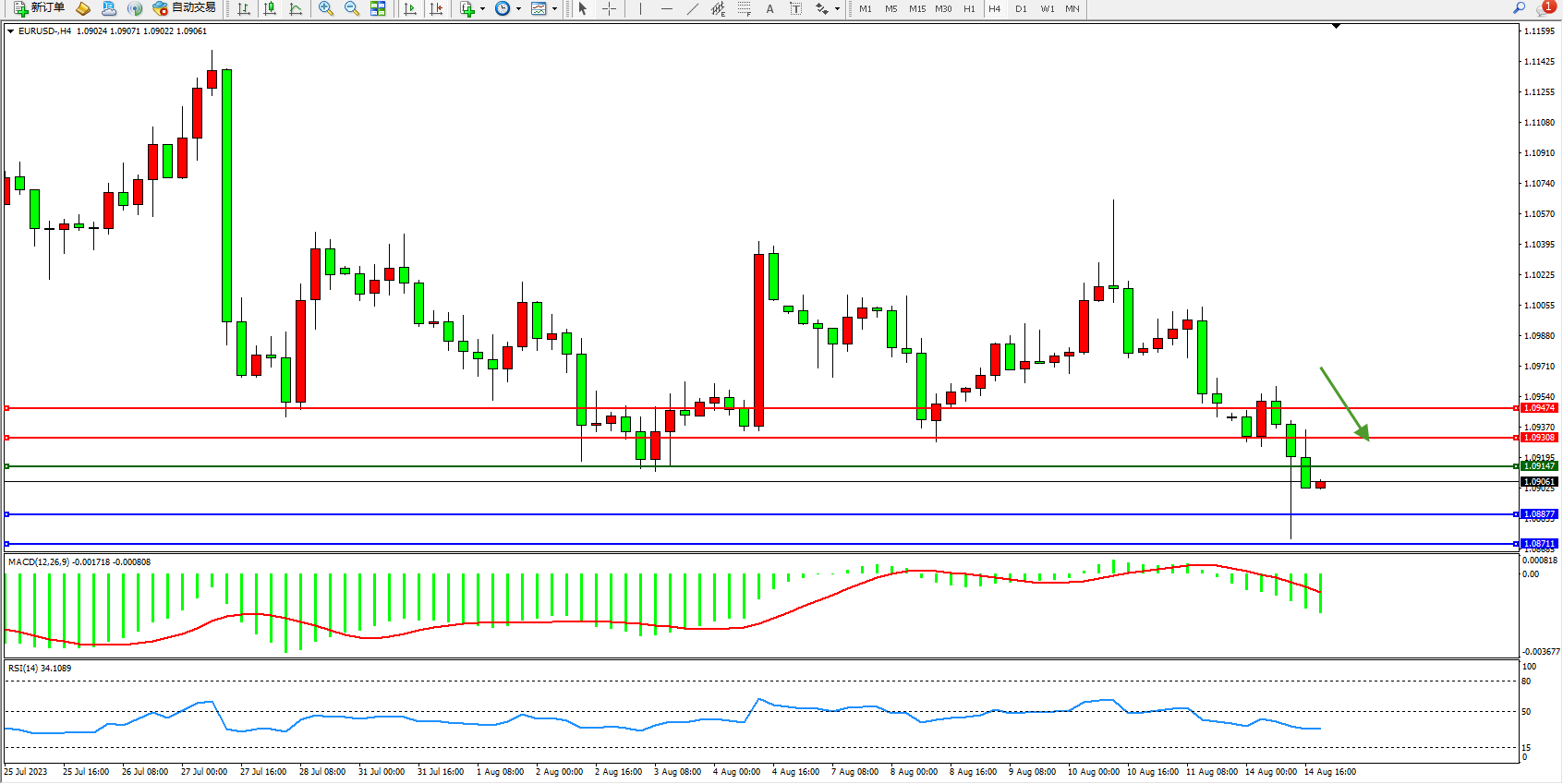Click the chart shift triangle marker
This screenshot has height=784, width=1563.
[x=1336, y=27]
